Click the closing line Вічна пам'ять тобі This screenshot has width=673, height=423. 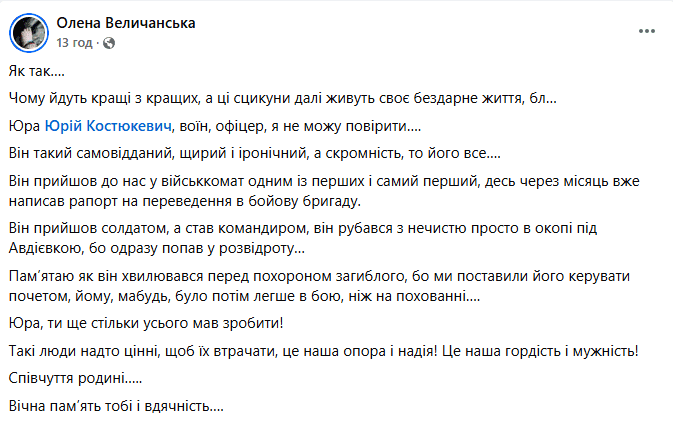point(116,406)
